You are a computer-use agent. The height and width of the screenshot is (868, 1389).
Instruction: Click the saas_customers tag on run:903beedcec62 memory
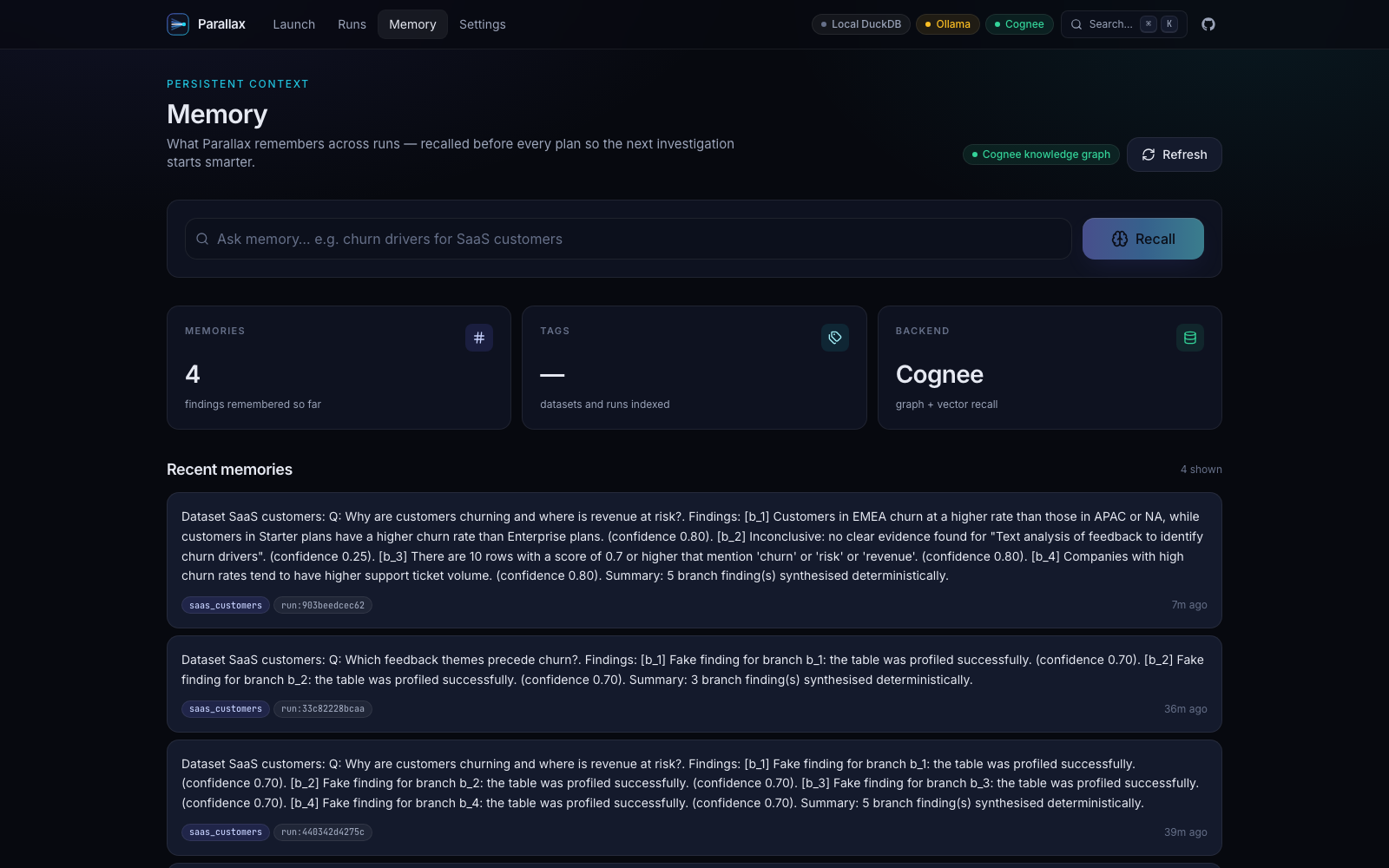pos(226,605)
